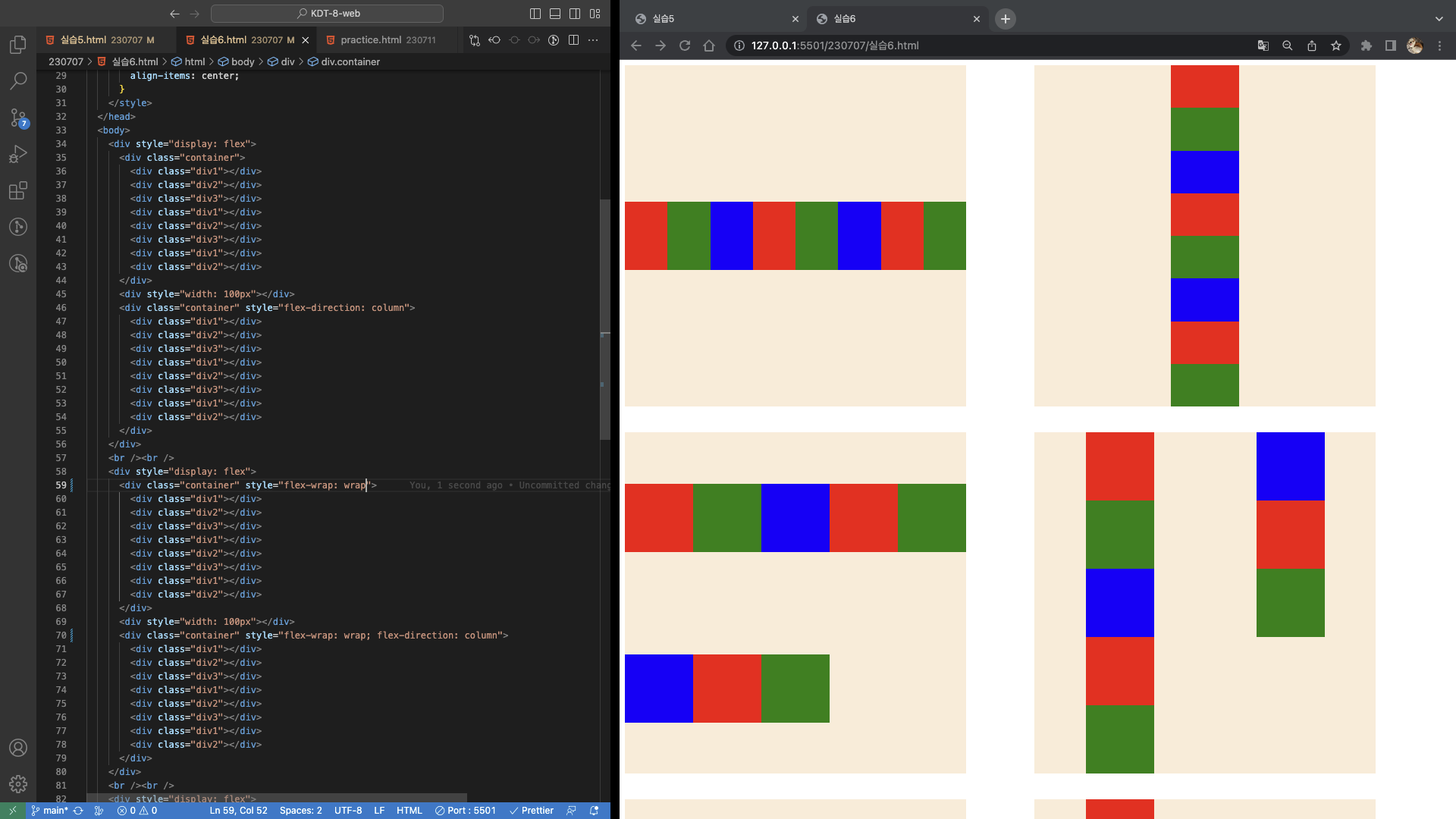This screenshot has height=819, width=1456.
Task: Change indentation via Spaces: 2
Action: click(301, 811)
